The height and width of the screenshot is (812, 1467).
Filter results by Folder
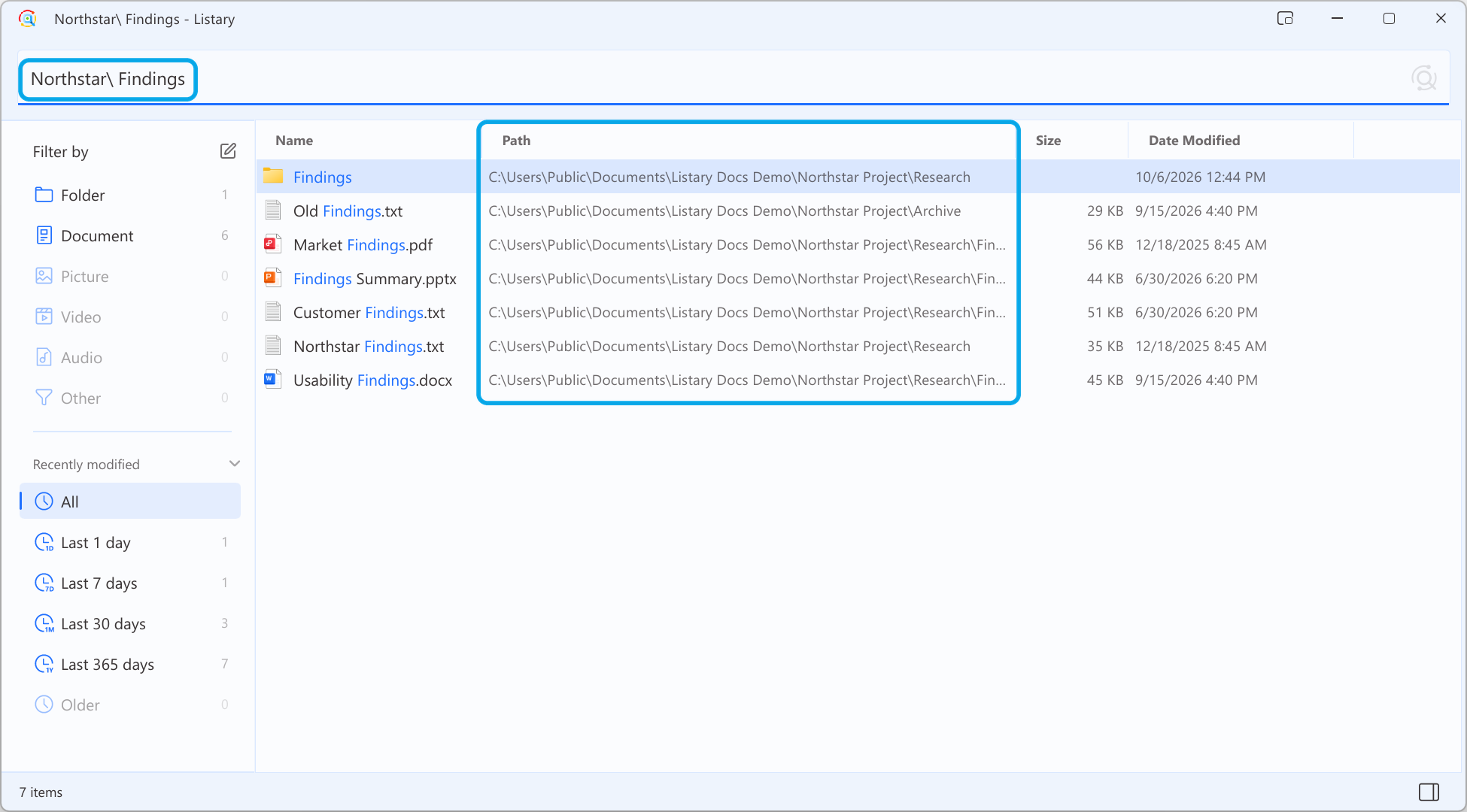pos(130,195)
